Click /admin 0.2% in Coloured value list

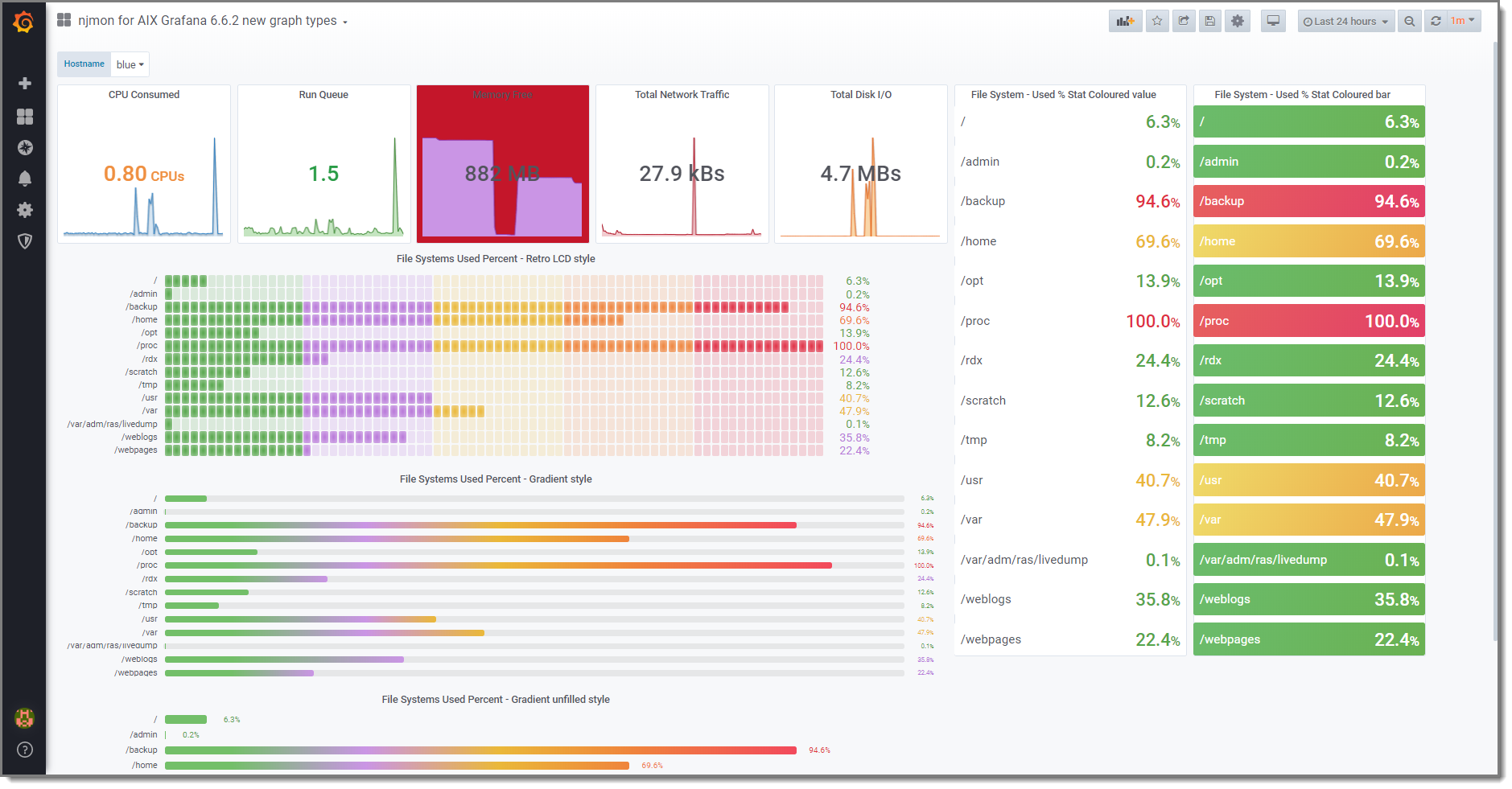click(1070, 162)
